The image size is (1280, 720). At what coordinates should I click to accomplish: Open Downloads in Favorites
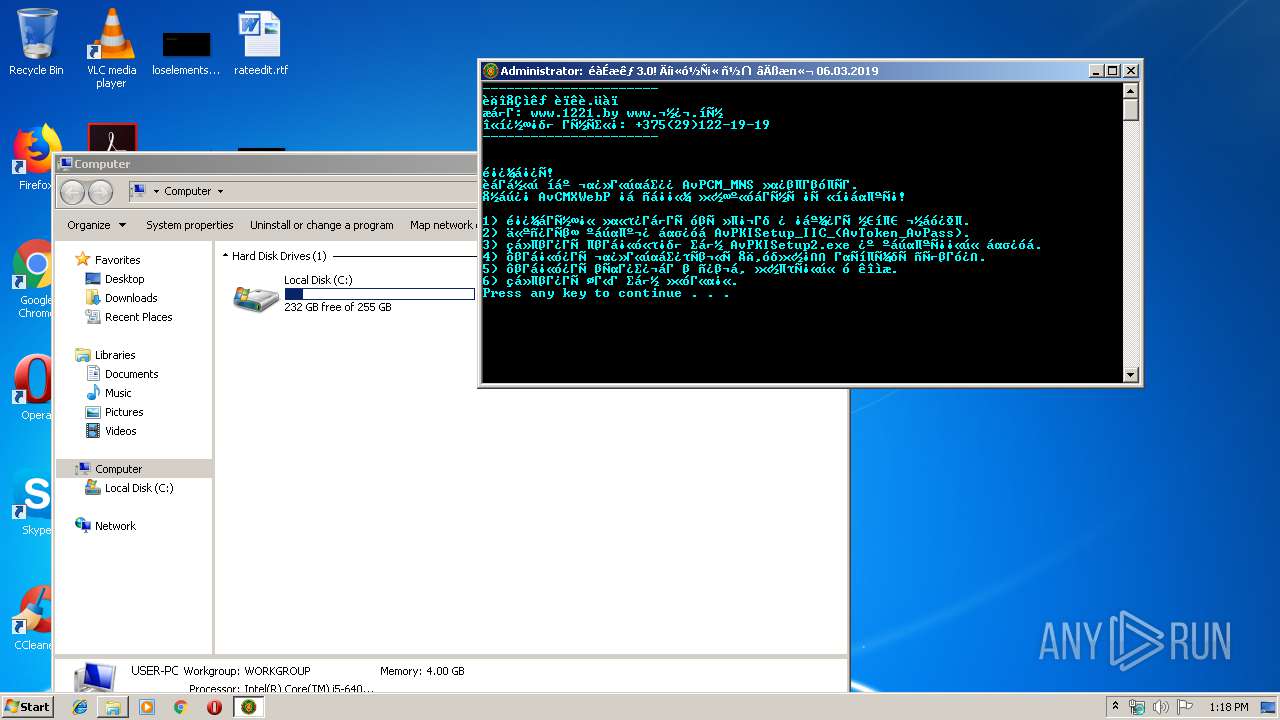(x=130, y=298)
